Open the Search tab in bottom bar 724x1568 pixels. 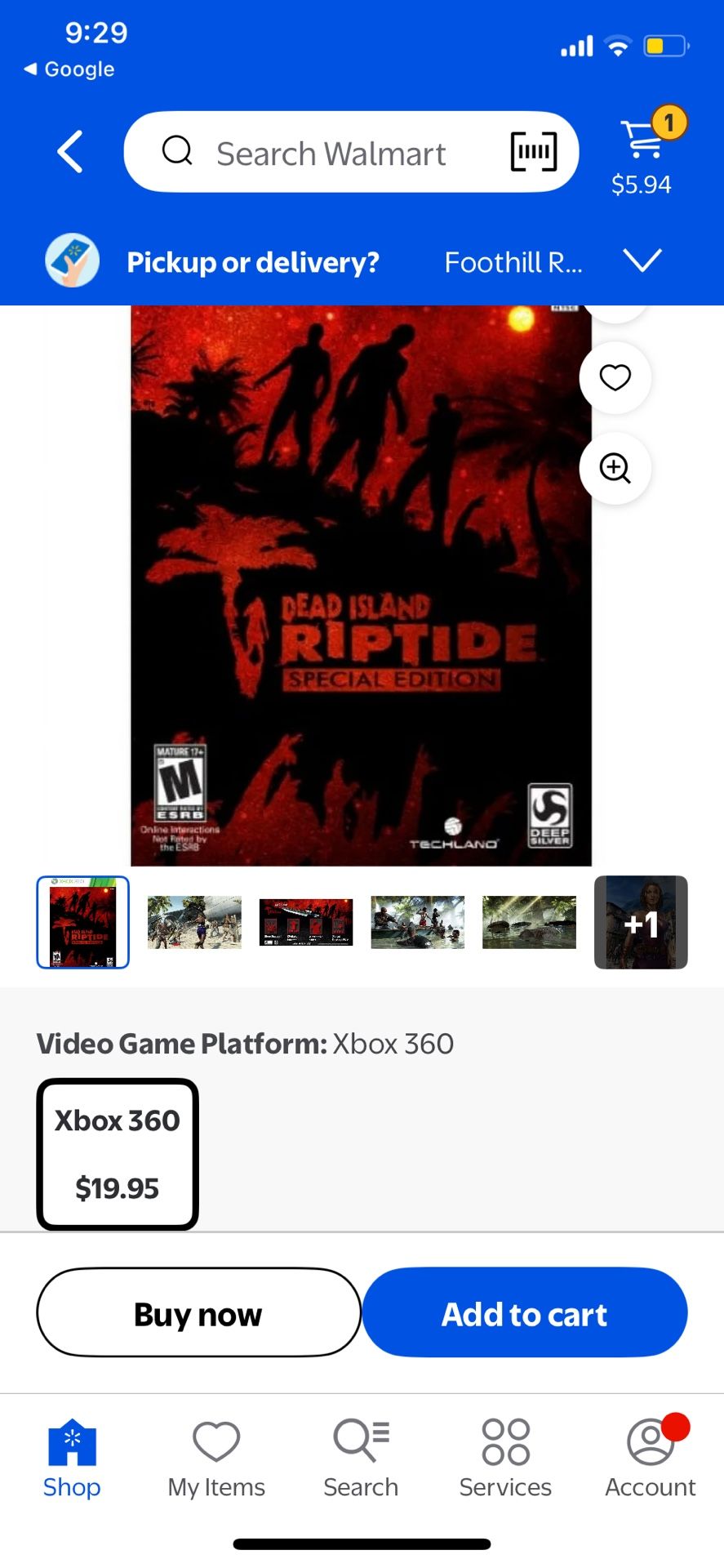point(361,1459)
